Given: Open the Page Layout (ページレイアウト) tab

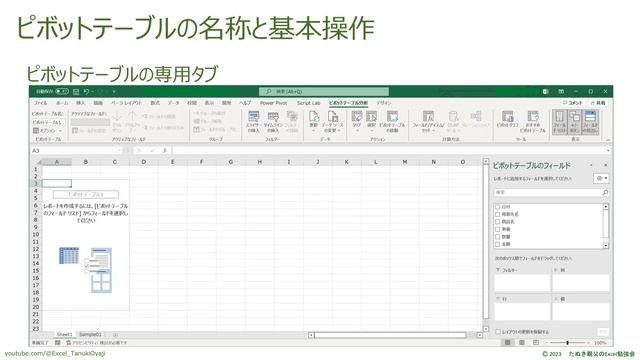Looking at the screenshot, I should (126, 103).
